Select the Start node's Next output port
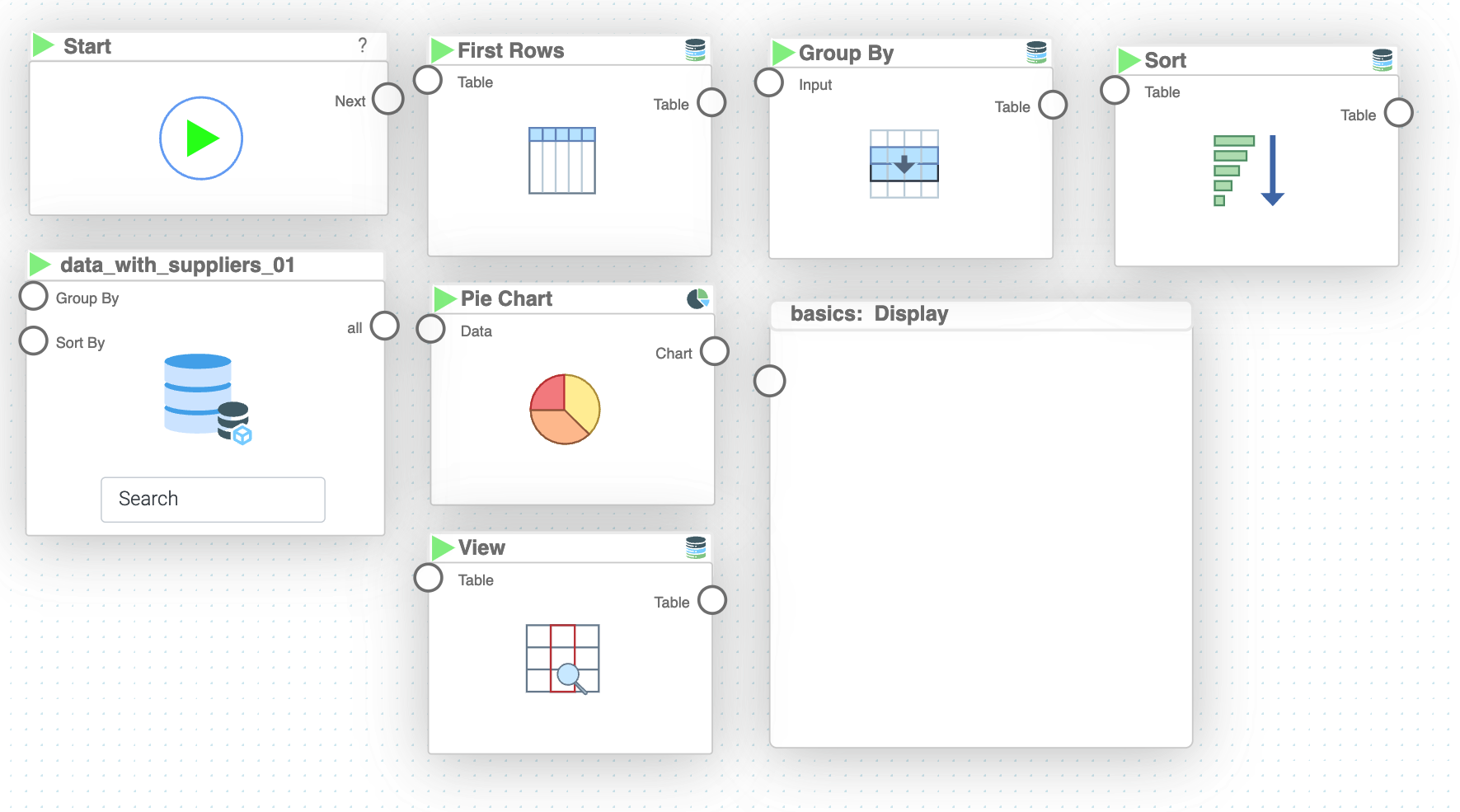This screenshot has width=1460, height=812. pos(387,99)
